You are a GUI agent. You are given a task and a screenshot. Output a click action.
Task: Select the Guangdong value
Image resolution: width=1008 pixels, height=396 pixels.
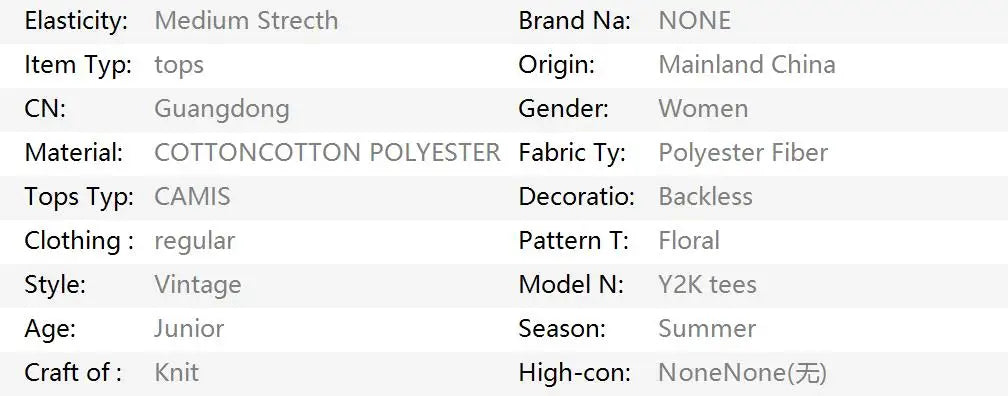(222, 109)
